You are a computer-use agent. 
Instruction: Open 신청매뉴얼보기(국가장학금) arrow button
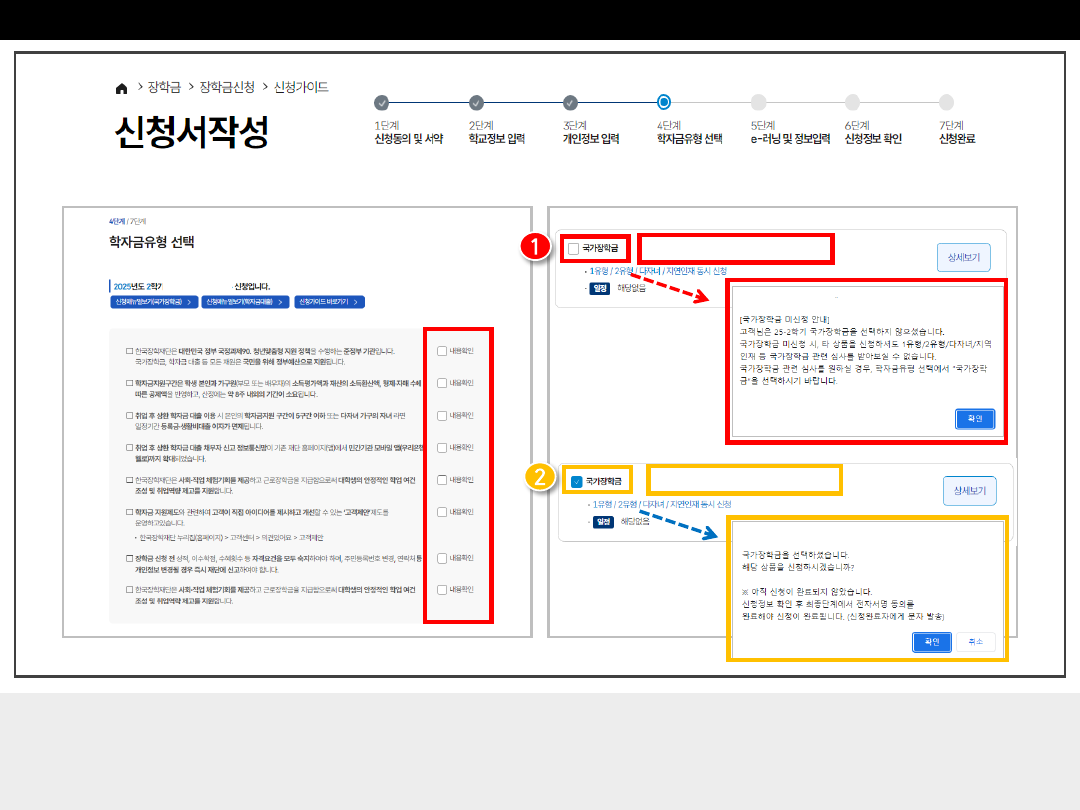[x=153, y=301]
